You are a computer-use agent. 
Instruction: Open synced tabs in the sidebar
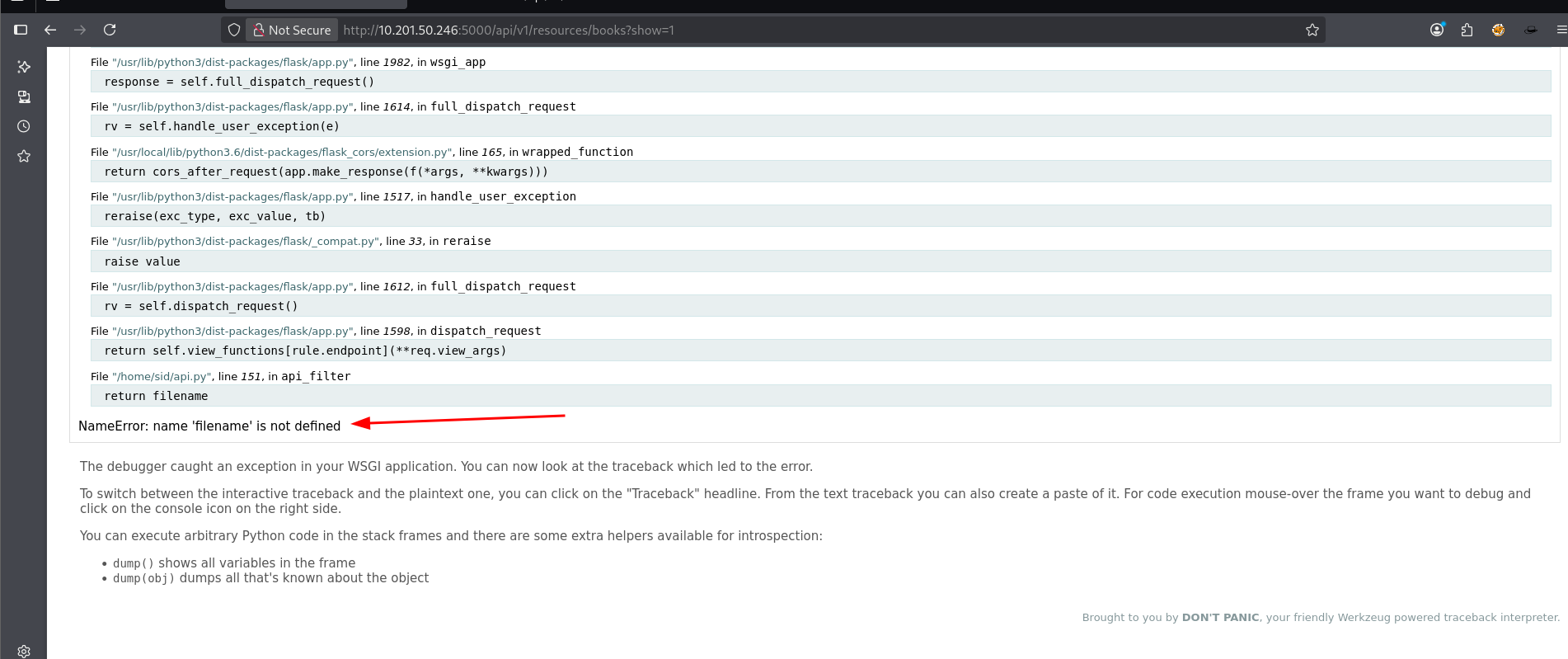pos(24,96)
